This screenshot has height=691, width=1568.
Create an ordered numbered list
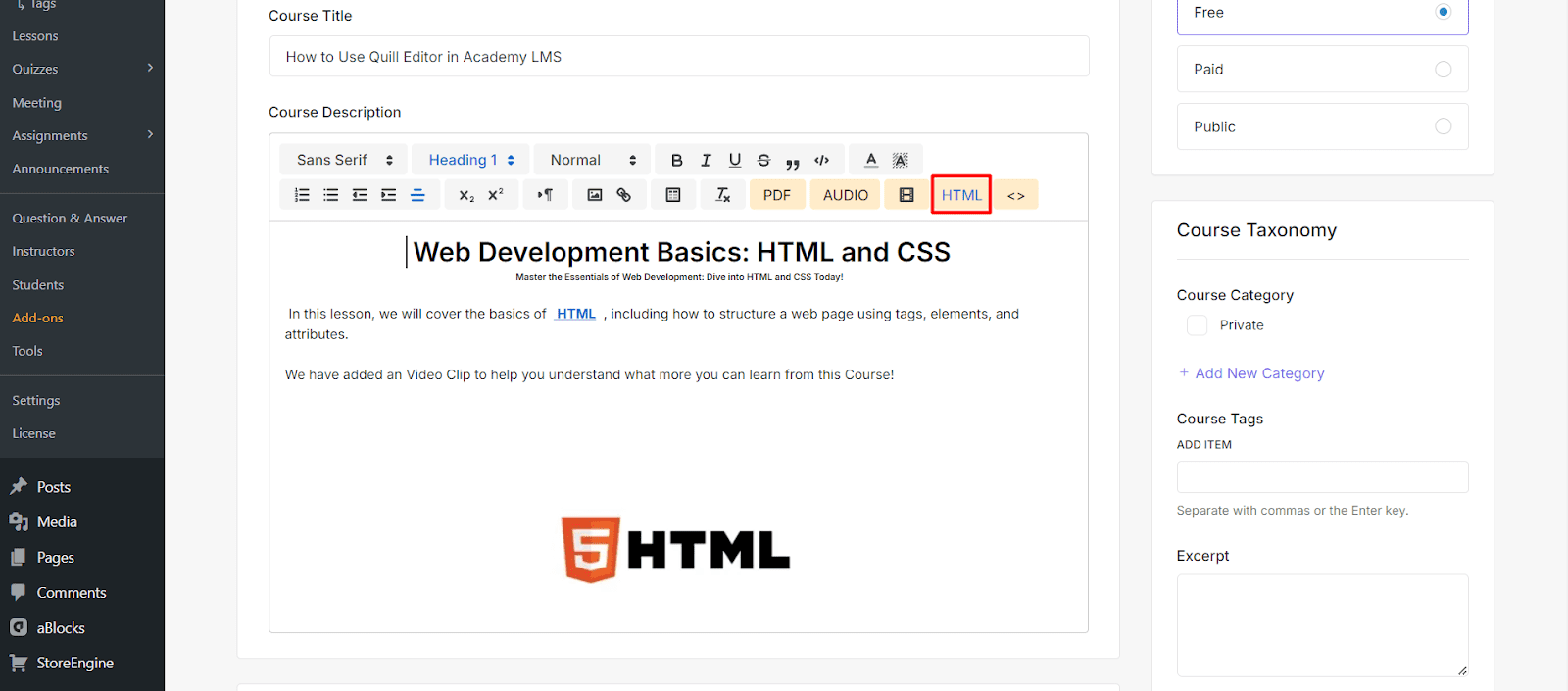click(302, 195)
